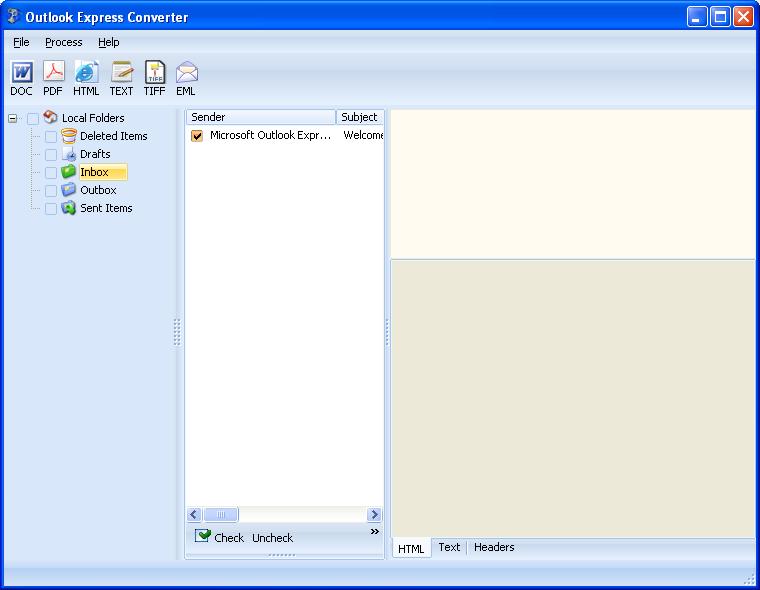Viewport: 760px width, 590px height.
Task: Click the Local Folders root icon
Action: point(50,117)
